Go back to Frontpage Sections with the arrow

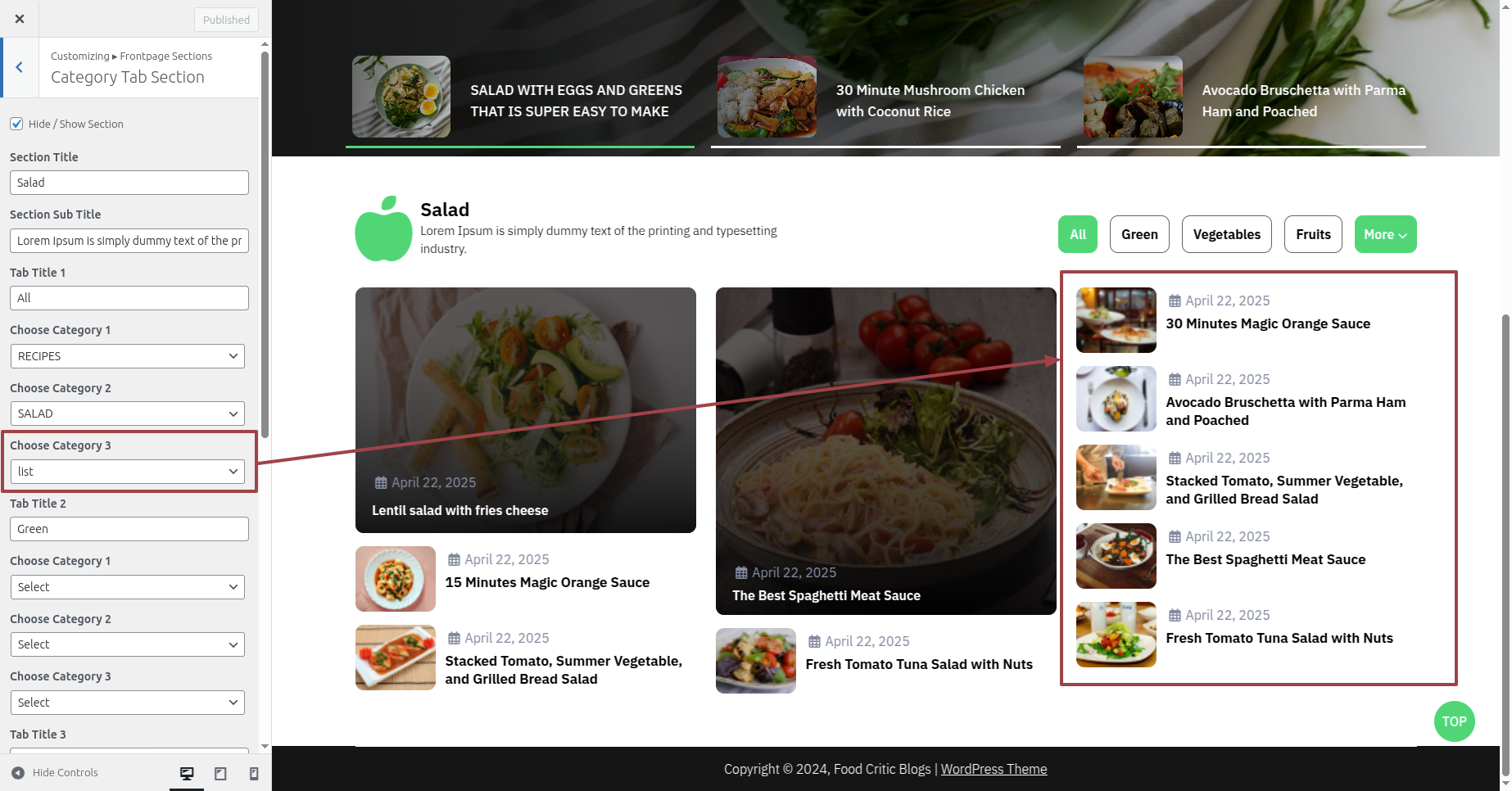pos(20,68)
